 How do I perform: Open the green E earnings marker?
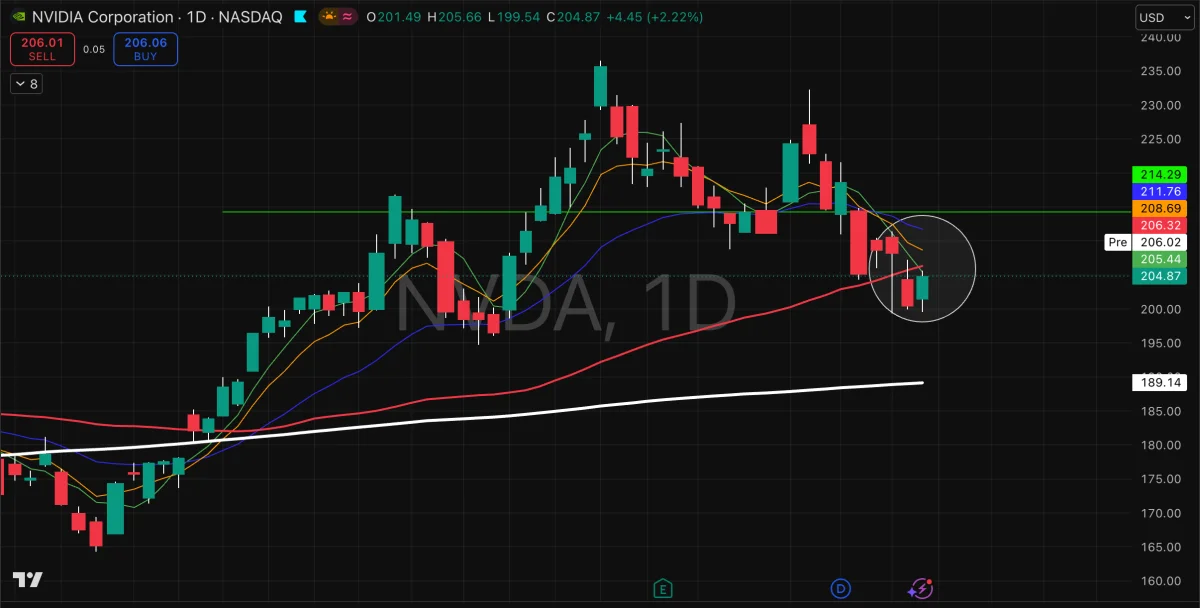661,588
